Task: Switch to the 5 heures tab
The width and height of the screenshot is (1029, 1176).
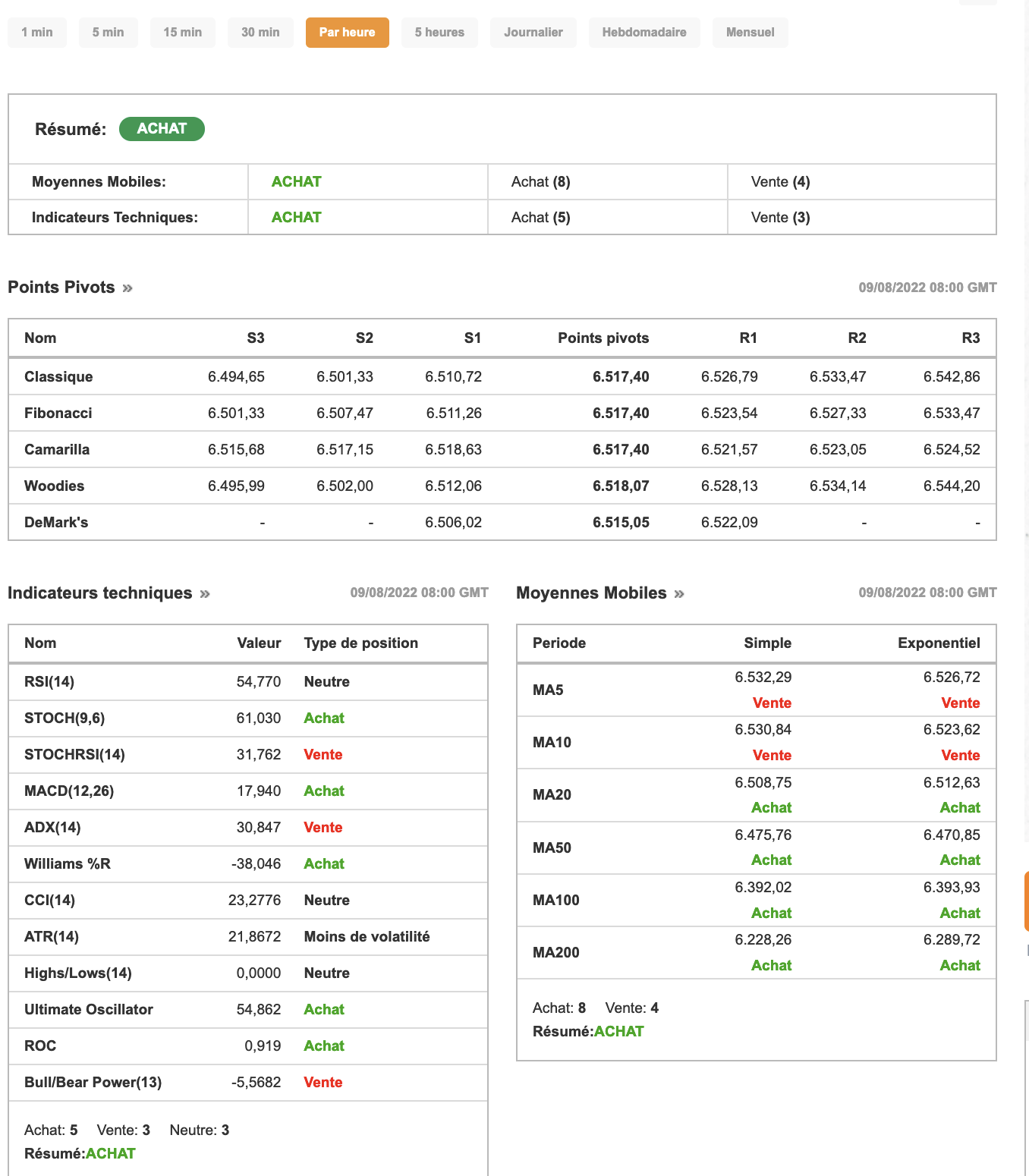Action: click(440, 33)
